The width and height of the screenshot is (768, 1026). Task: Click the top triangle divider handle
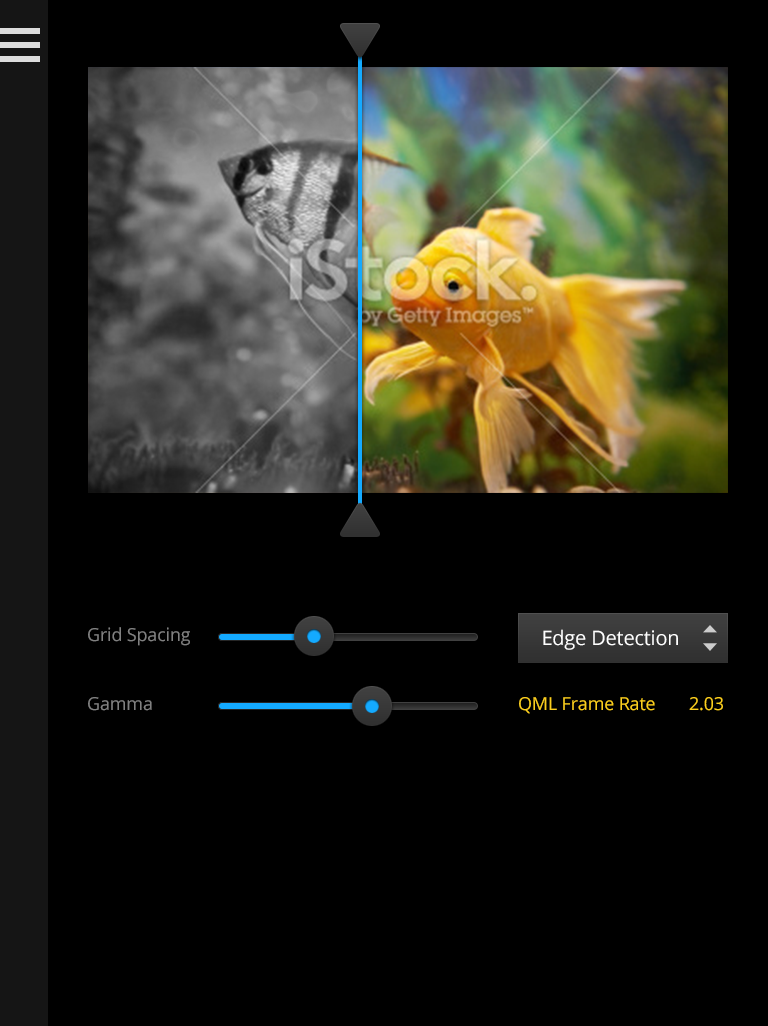pyautogui.click(x=360, y=39)
